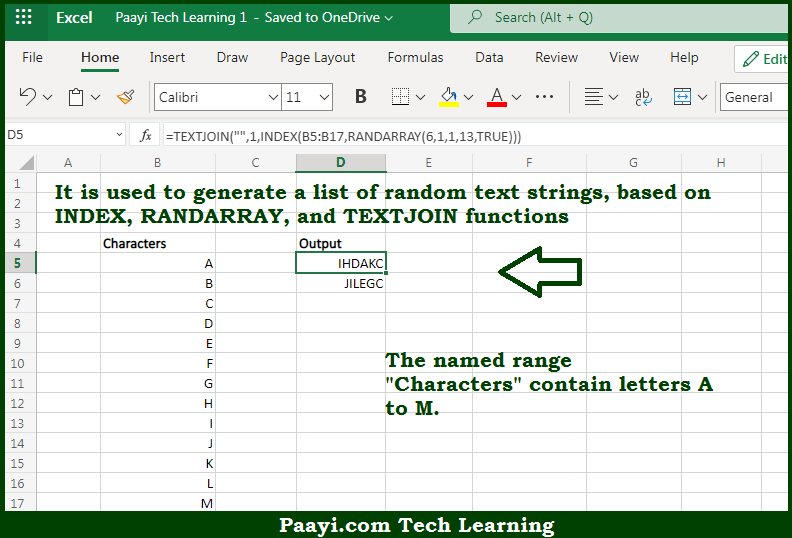Open the Review tab

556,58
